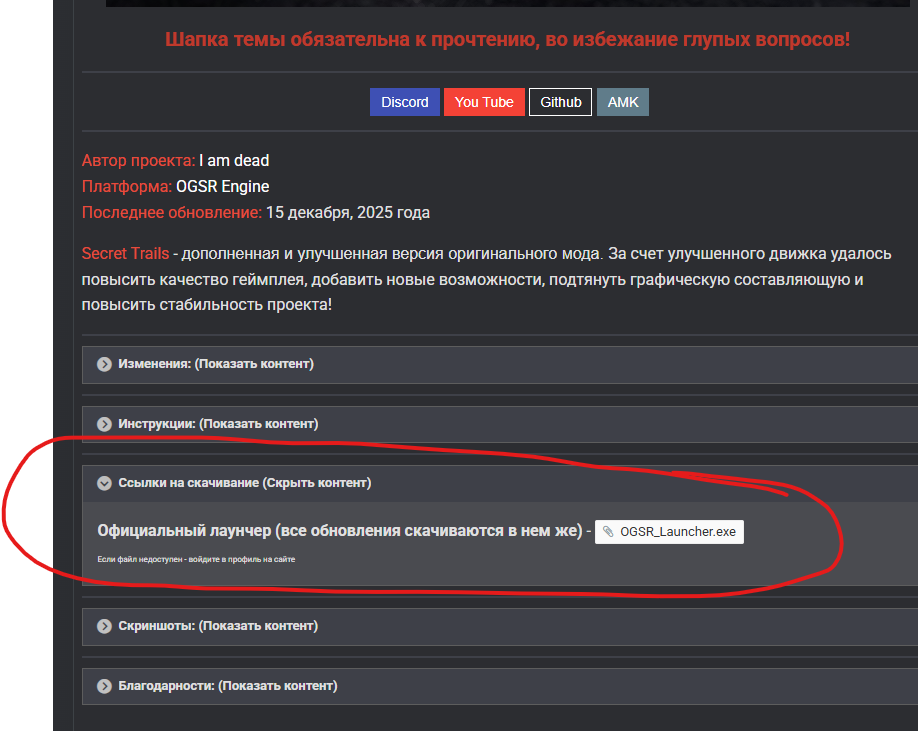Image resolution: width=918 pixels, height=731 pixels.
Task: Expand the Скриншоты spoiler chevron
Action: [104, 626]
